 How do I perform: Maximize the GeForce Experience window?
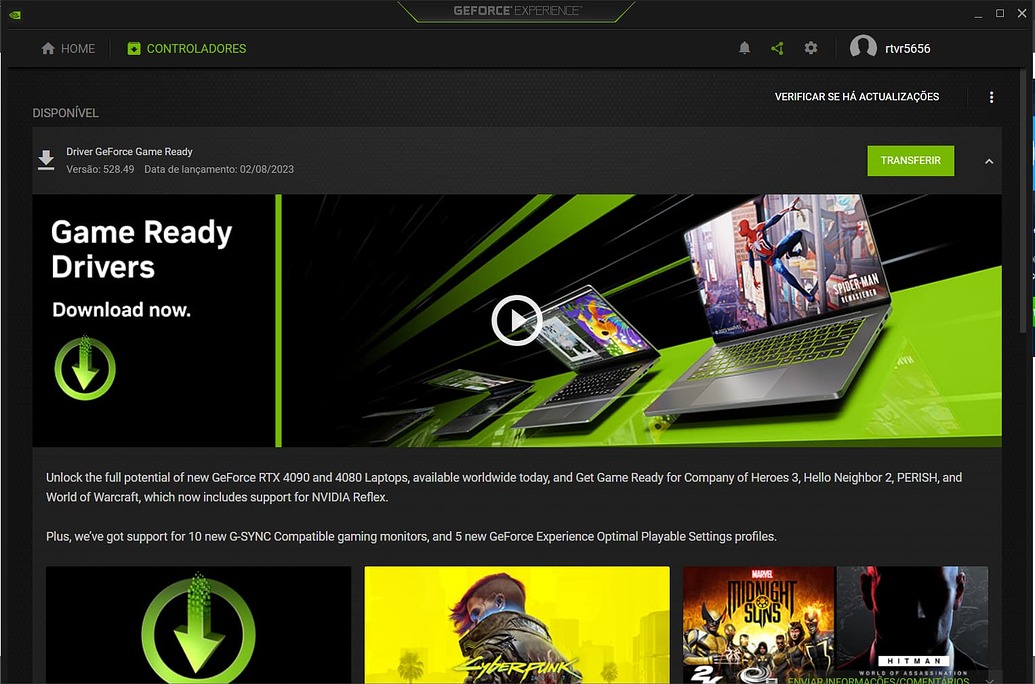point(999,13)
